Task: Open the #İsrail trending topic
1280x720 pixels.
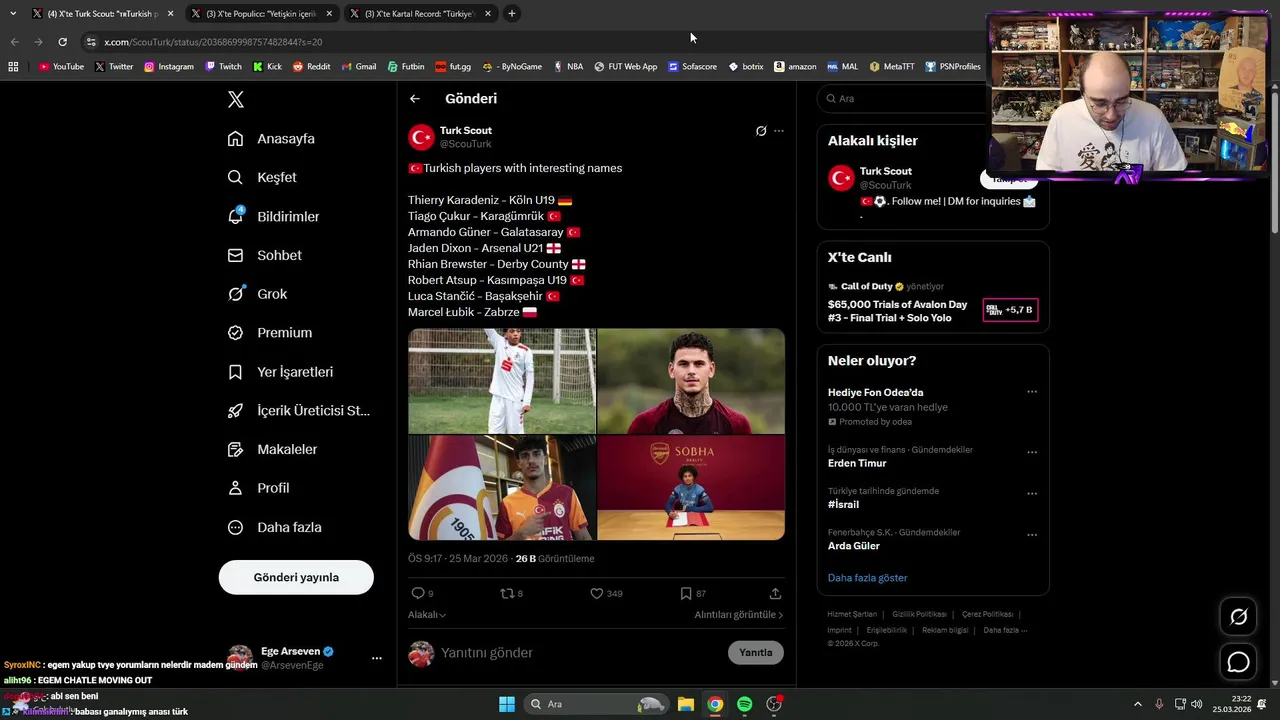Action: [843, 505]
